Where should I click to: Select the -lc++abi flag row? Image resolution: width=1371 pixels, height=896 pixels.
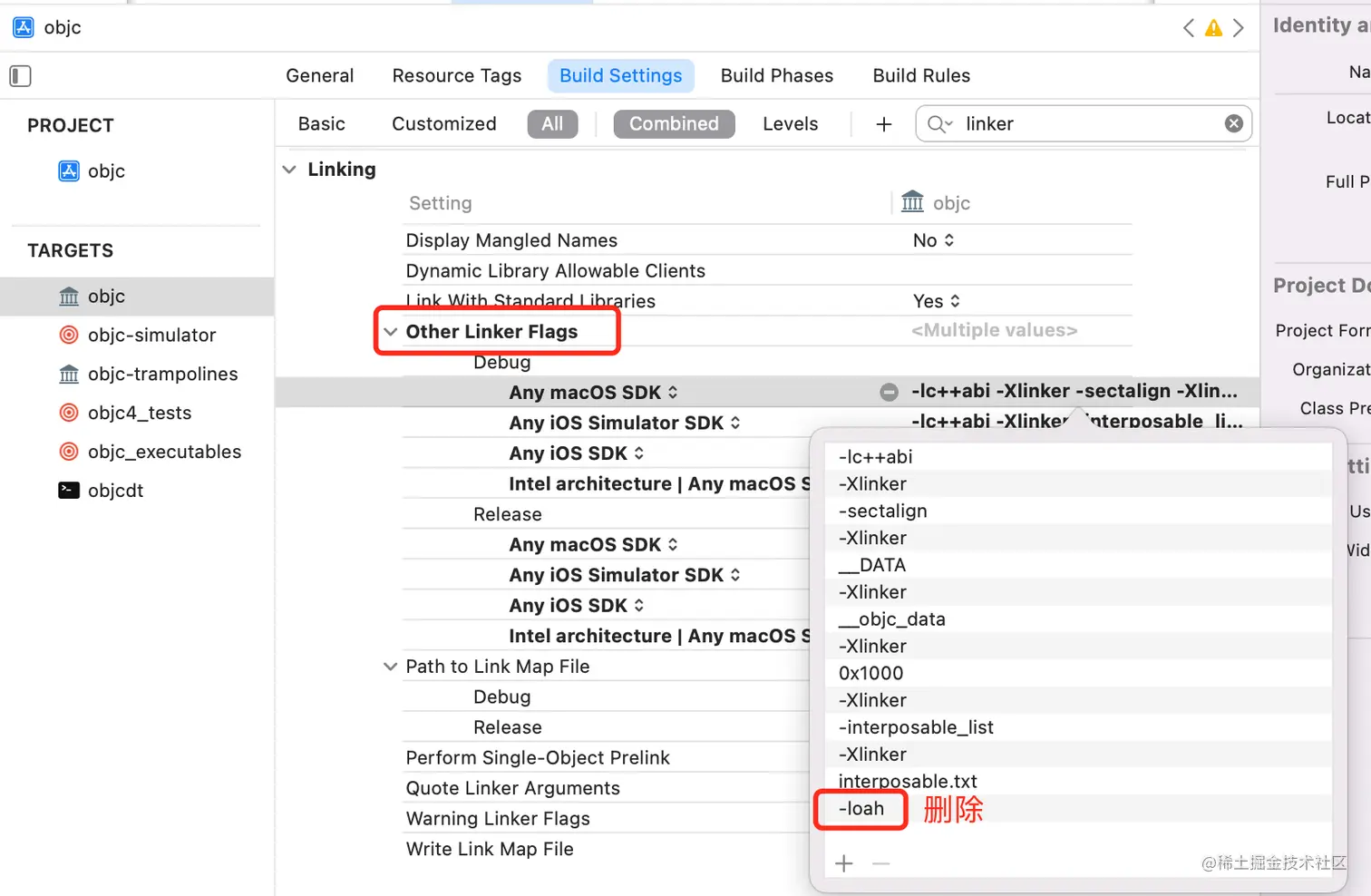click(x=1079, y=457)
